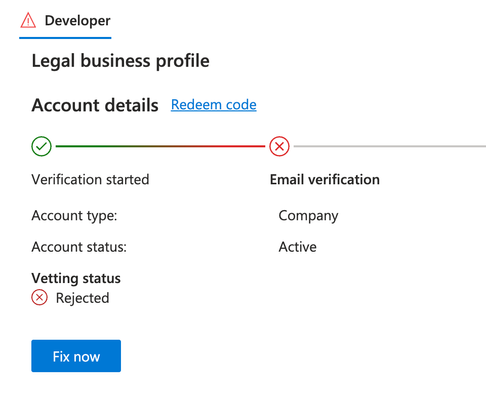Select the Active account status value
486x400 pixels.
(298, 247)
